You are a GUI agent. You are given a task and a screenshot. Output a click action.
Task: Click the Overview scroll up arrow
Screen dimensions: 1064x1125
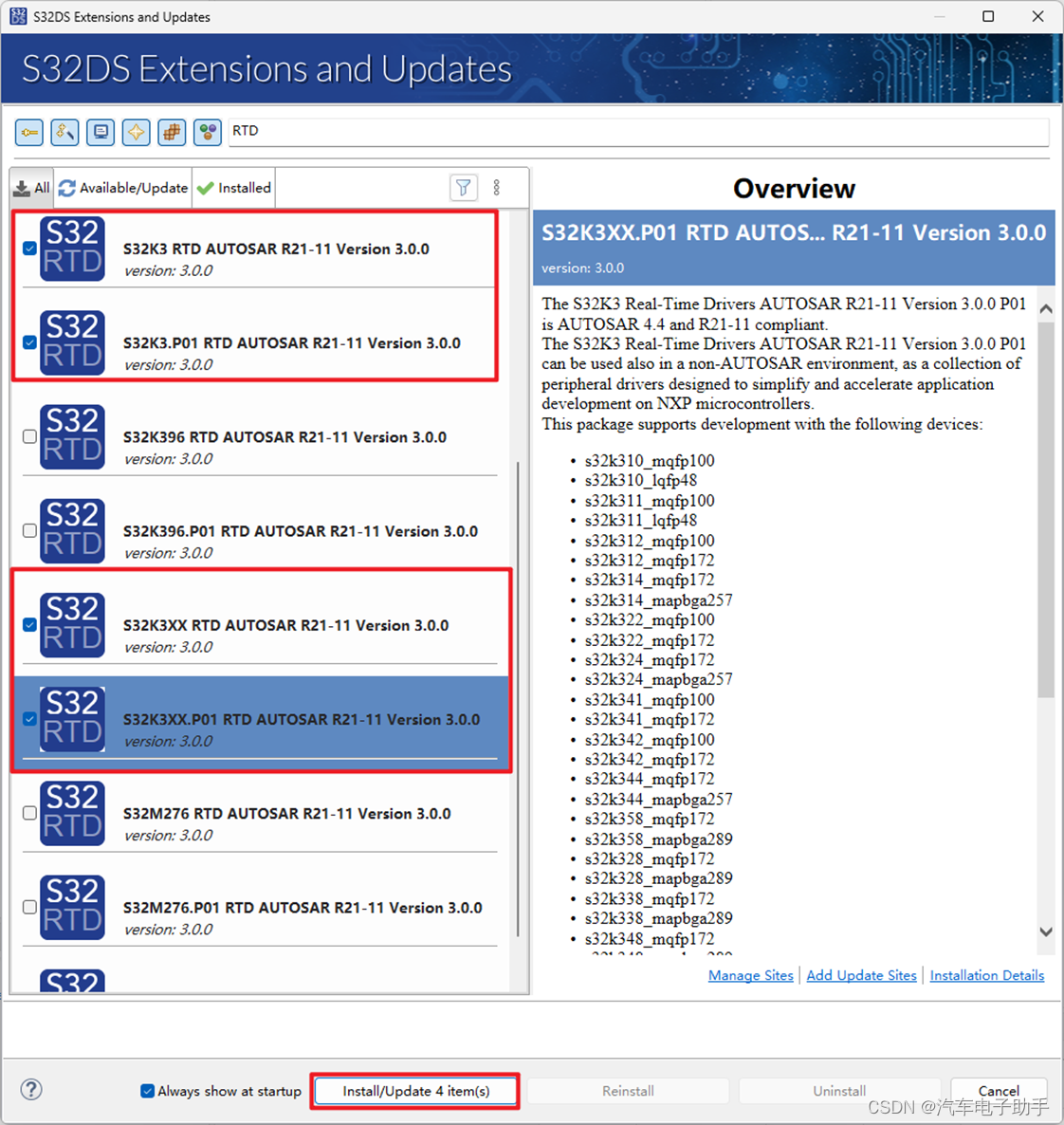(x=1046, y=308)
